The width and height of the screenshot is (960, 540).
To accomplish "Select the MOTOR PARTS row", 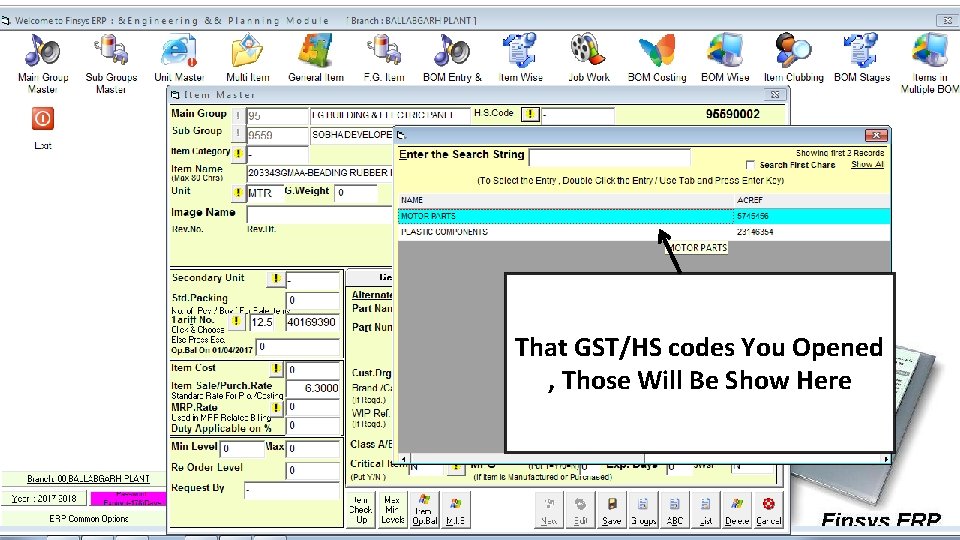I will (x=643, y=216).
